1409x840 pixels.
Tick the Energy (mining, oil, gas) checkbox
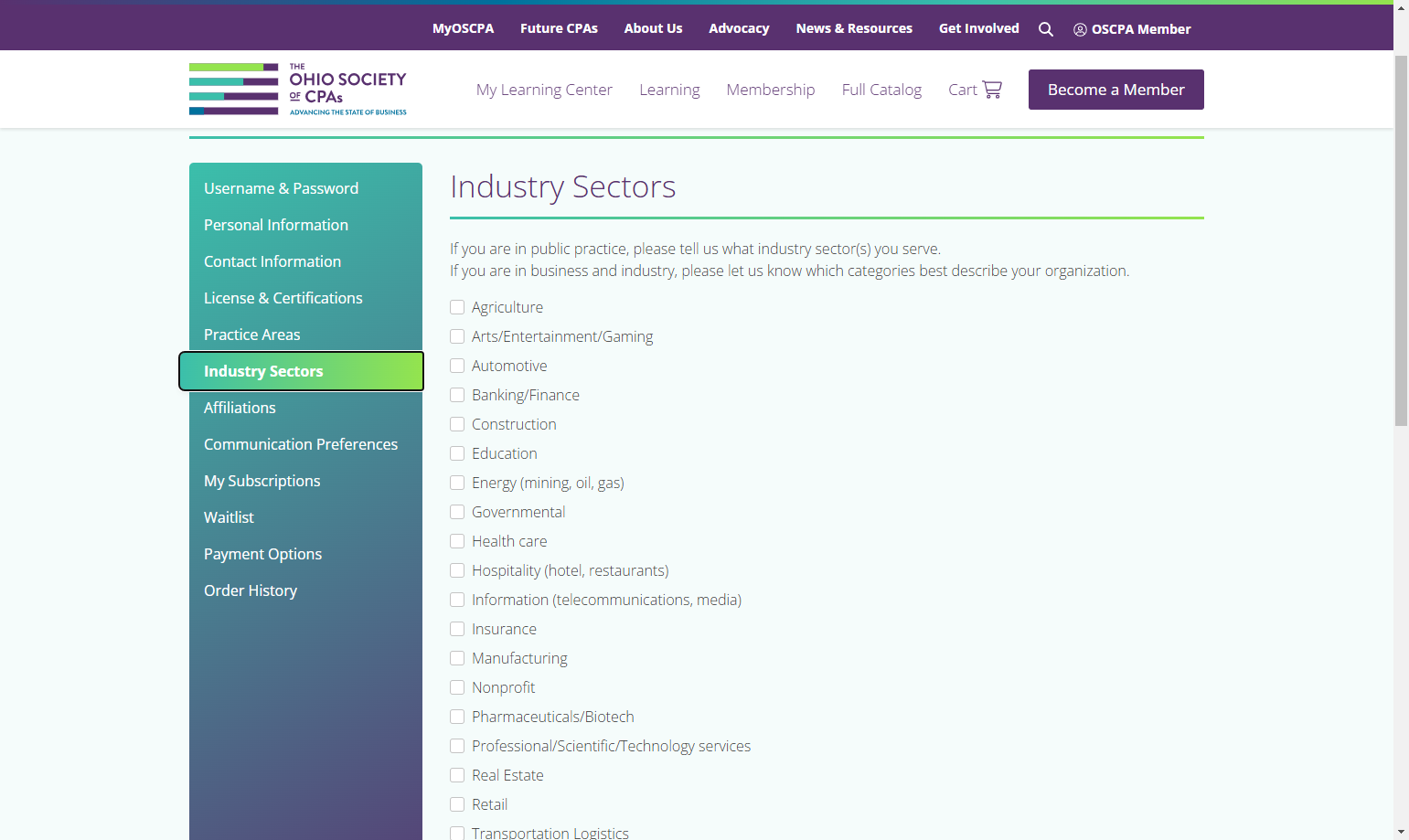[457, 483]
